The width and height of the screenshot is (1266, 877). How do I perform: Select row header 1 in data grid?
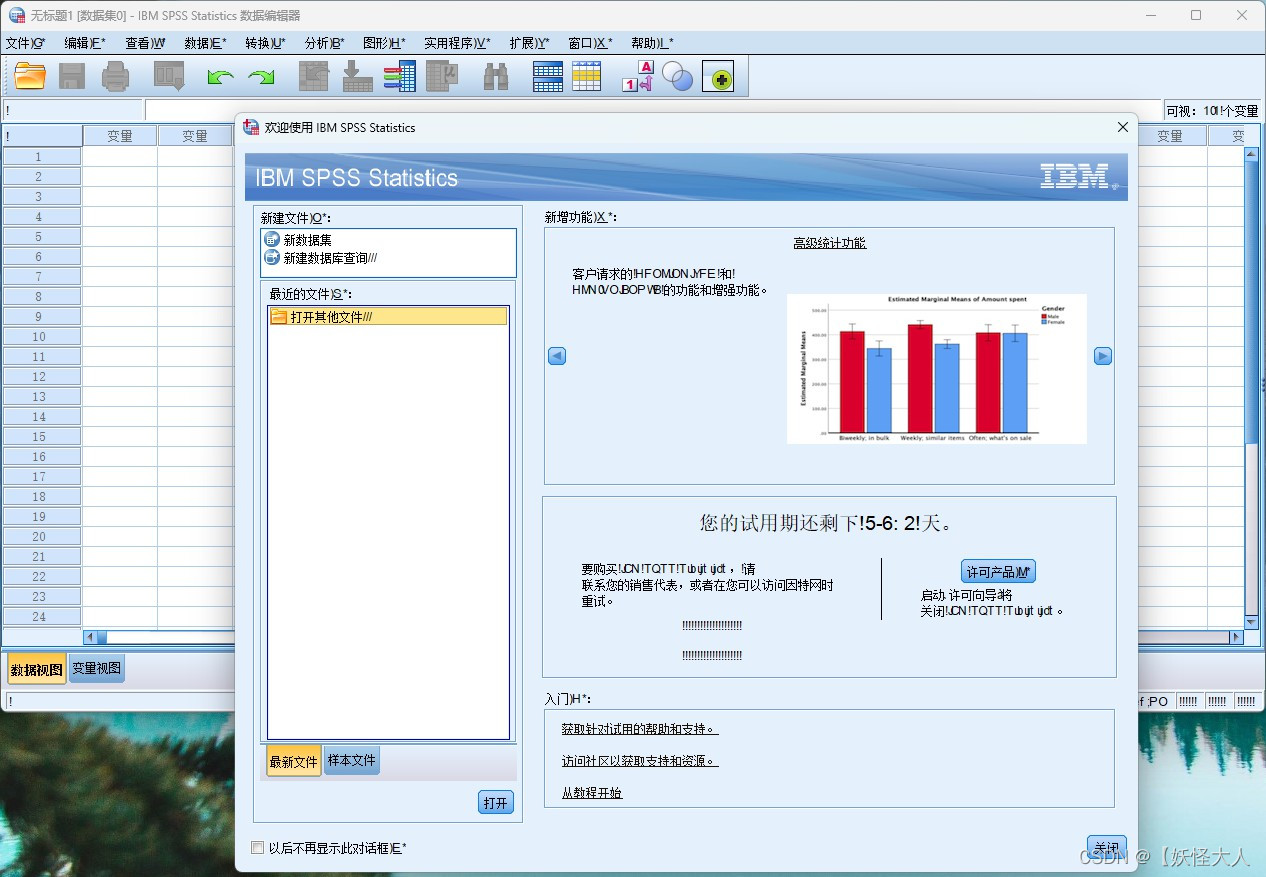pos(41,156)
